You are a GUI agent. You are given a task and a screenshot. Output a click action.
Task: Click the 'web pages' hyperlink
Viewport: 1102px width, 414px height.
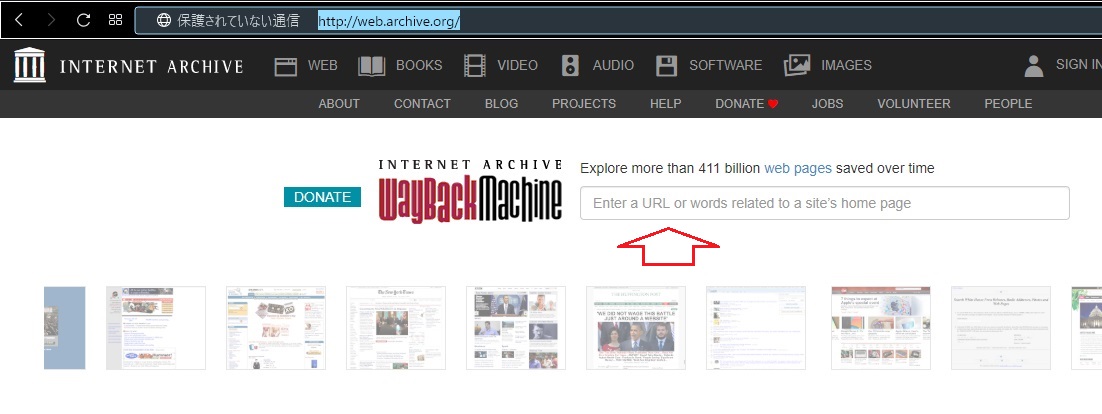point(798,169)
